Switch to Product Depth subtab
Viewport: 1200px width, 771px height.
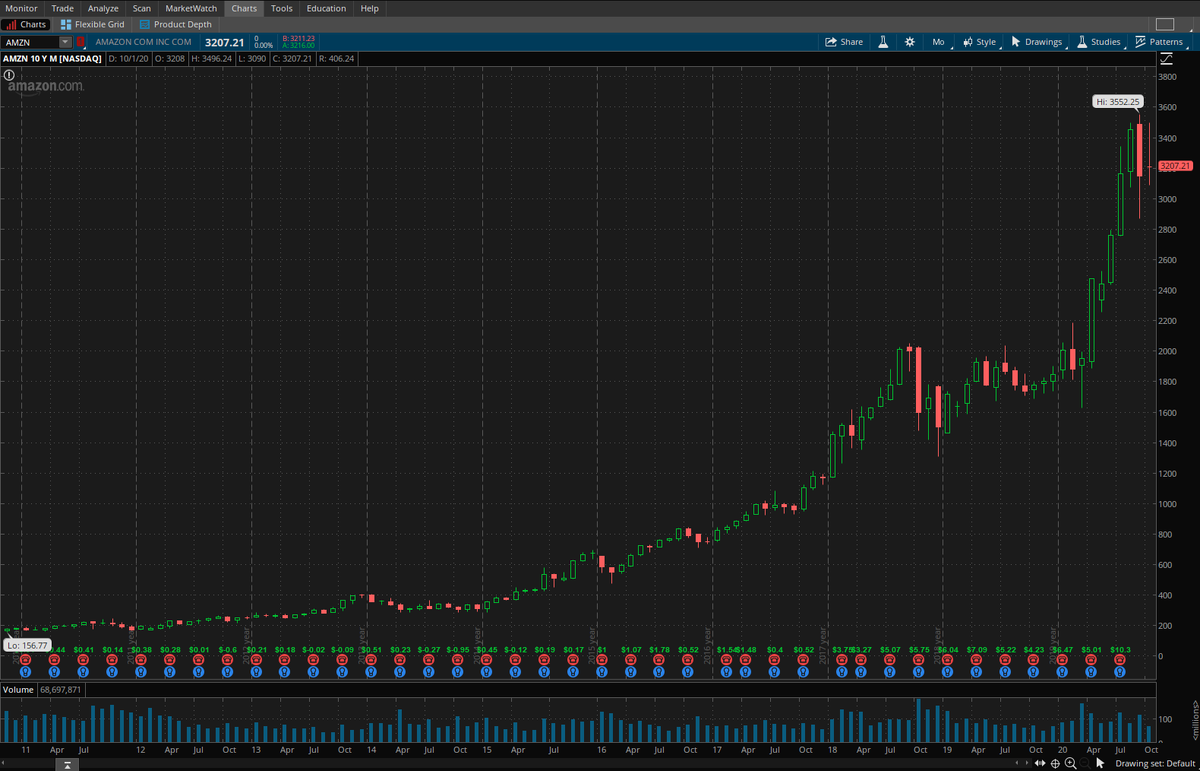176,24
